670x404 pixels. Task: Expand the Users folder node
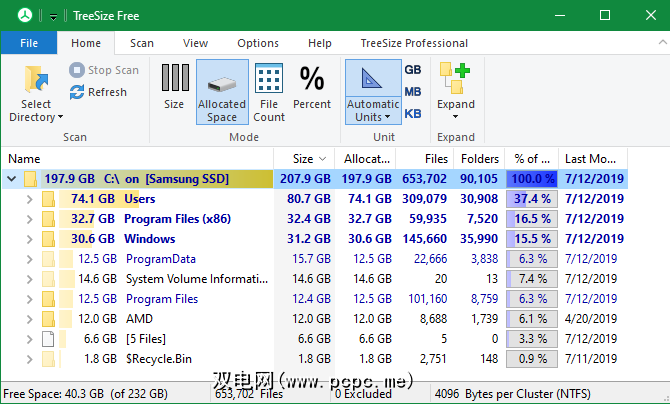tap(29, 199)
